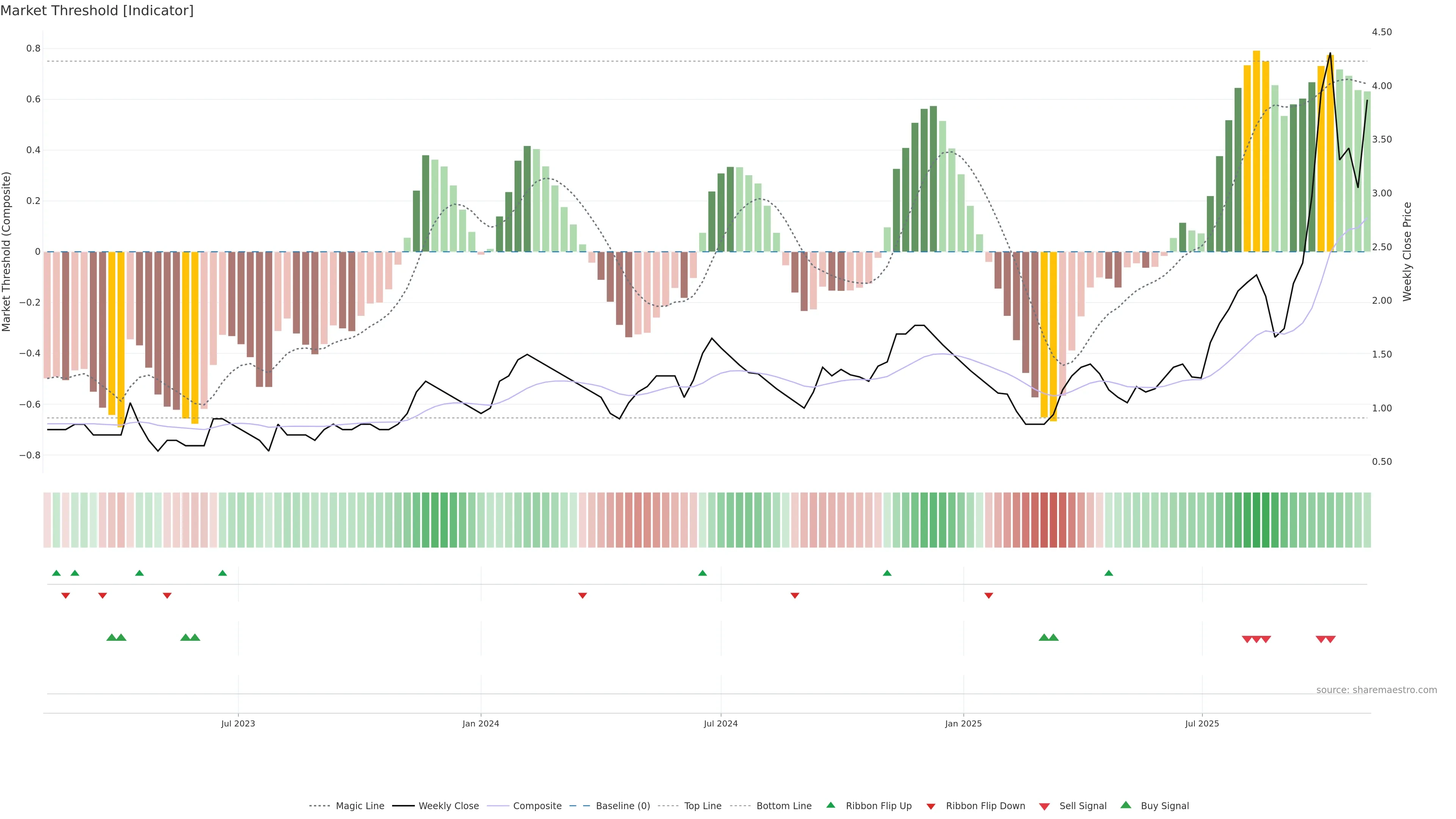
Task: Click the Ribbon Flip Down legend triangle icon
Action: coord(931,806)
